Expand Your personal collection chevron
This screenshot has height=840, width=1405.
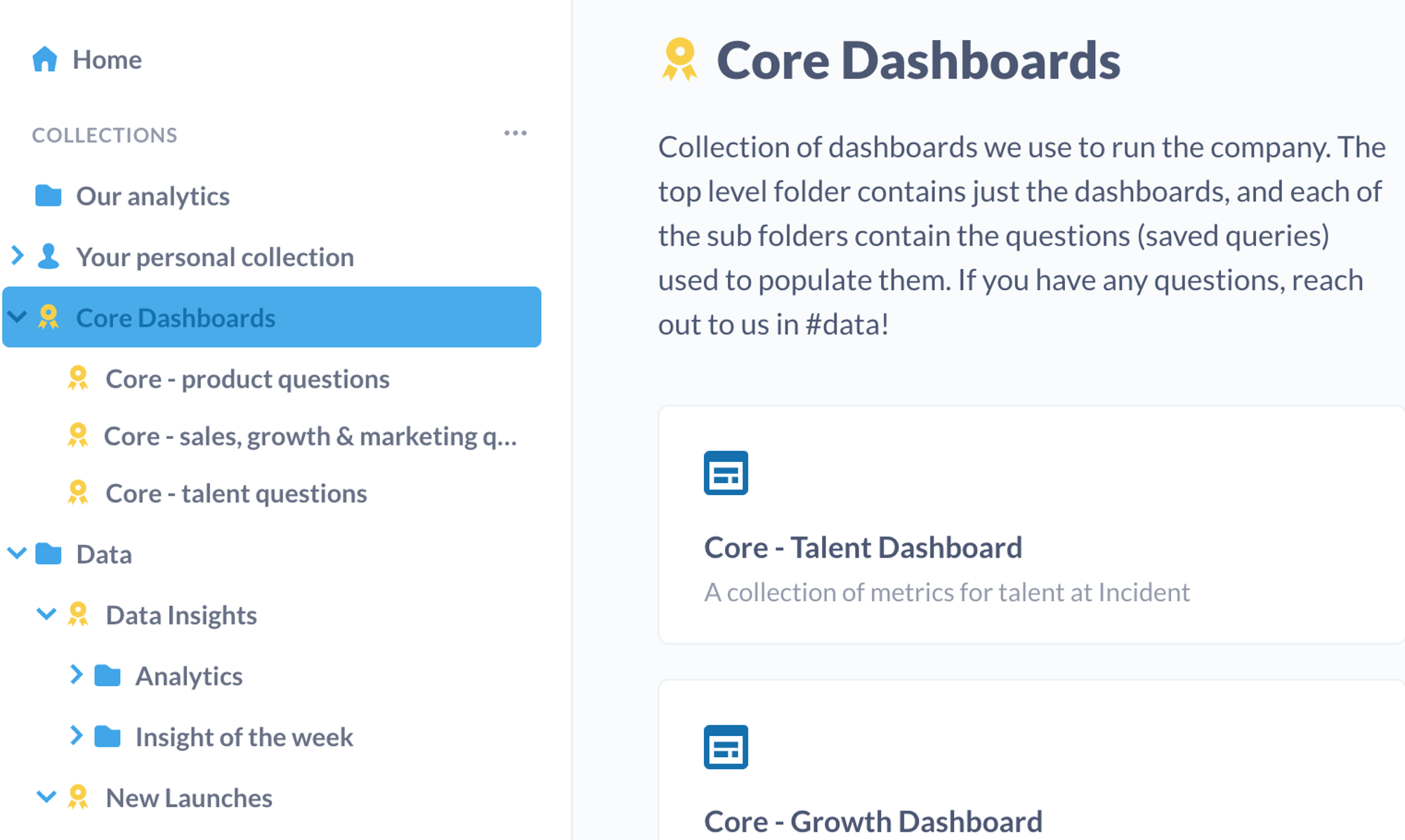coord(18,256)
